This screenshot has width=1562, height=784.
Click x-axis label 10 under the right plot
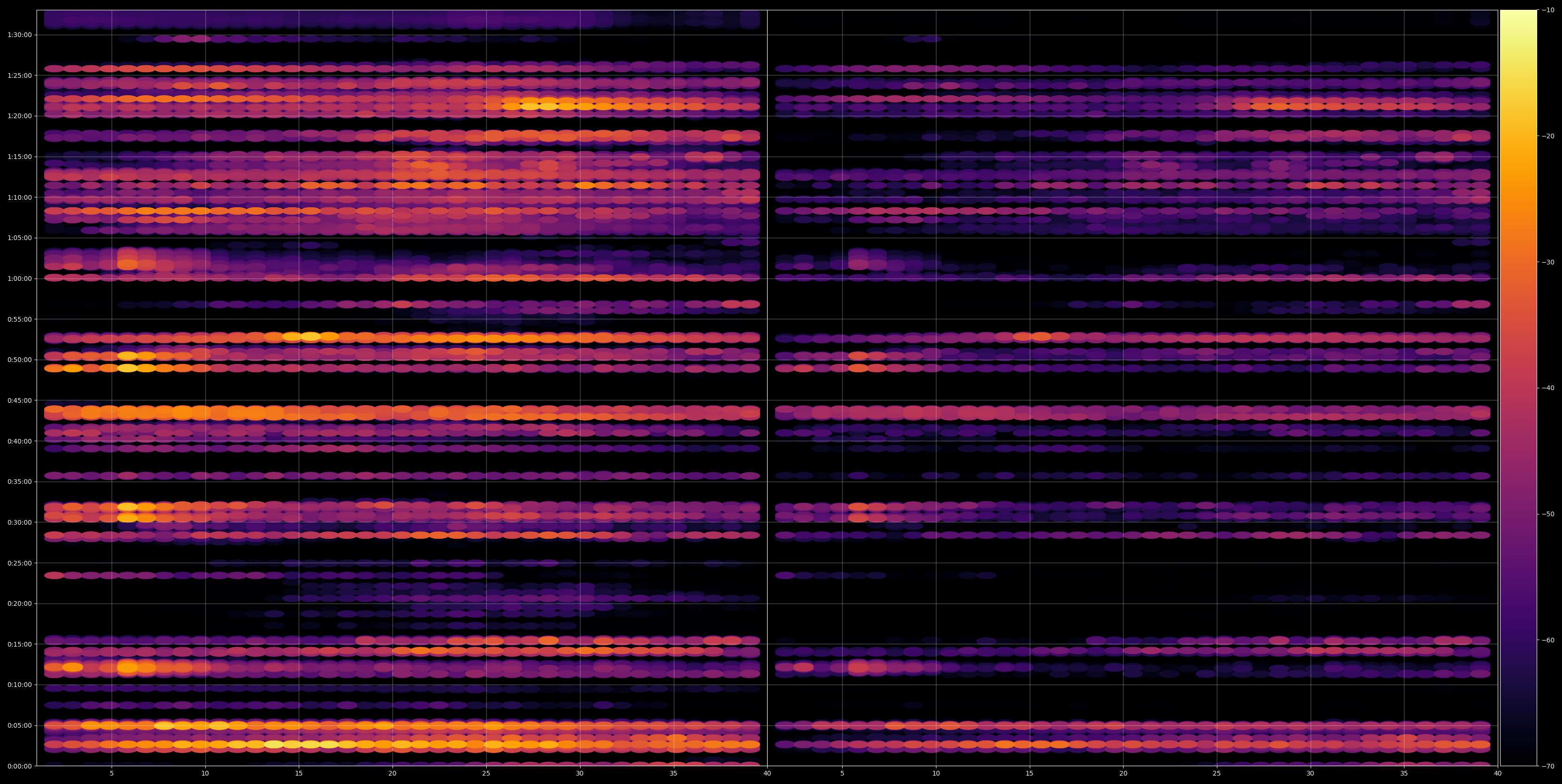tap(936, 774)
